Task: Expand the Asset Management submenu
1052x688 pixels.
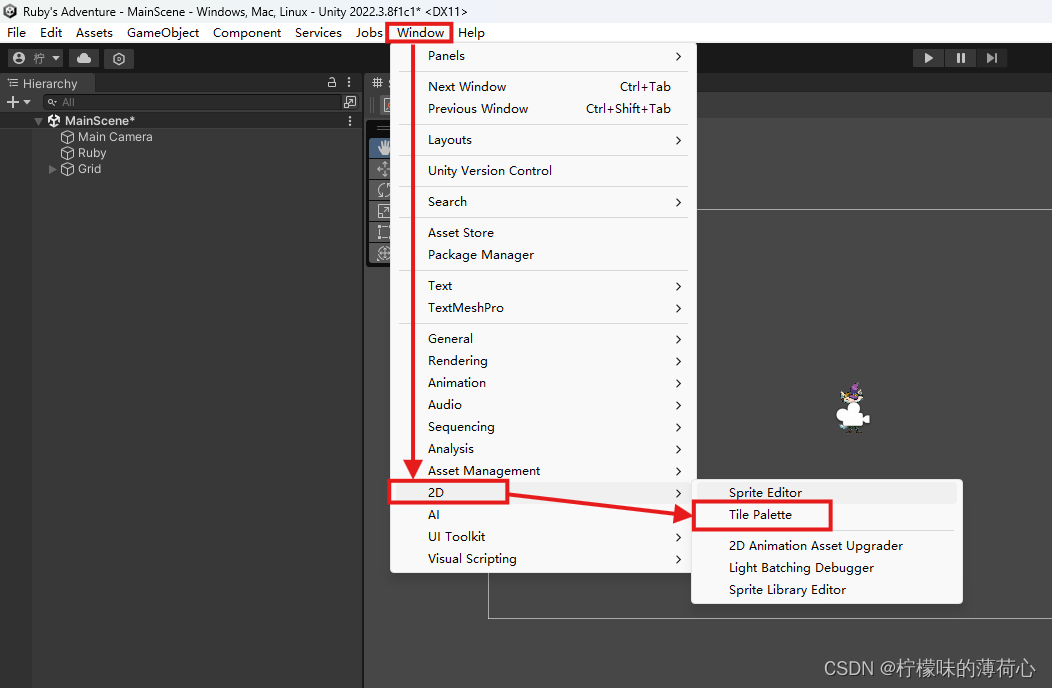Action: coord(543,471)
